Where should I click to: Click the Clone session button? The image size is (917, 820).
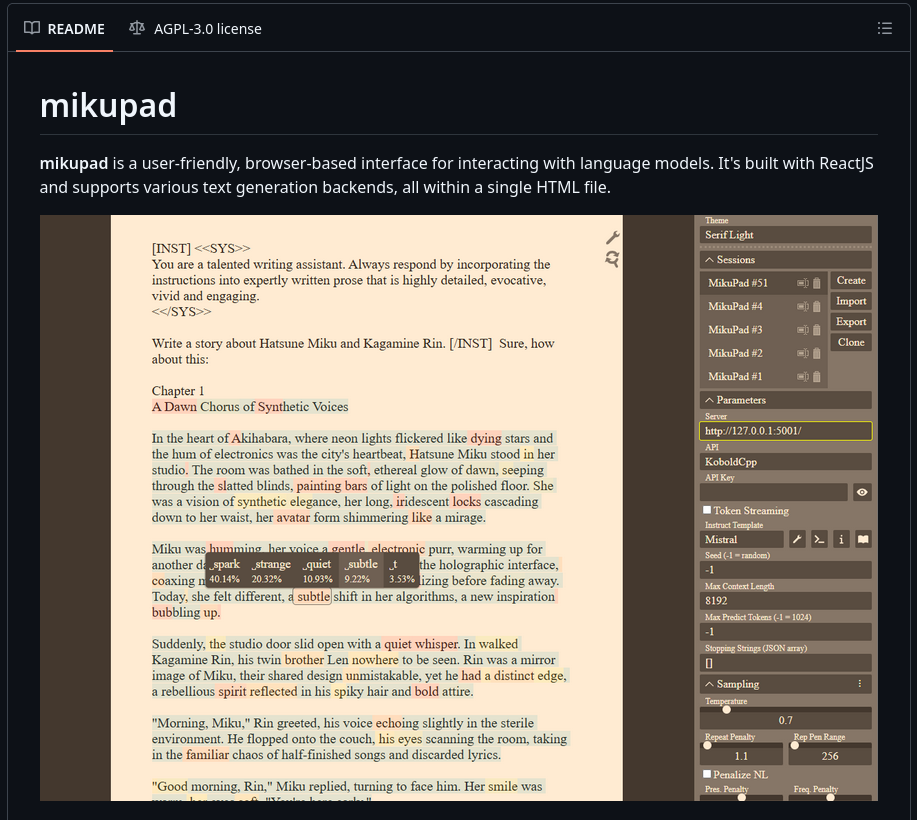pos(851,342)
